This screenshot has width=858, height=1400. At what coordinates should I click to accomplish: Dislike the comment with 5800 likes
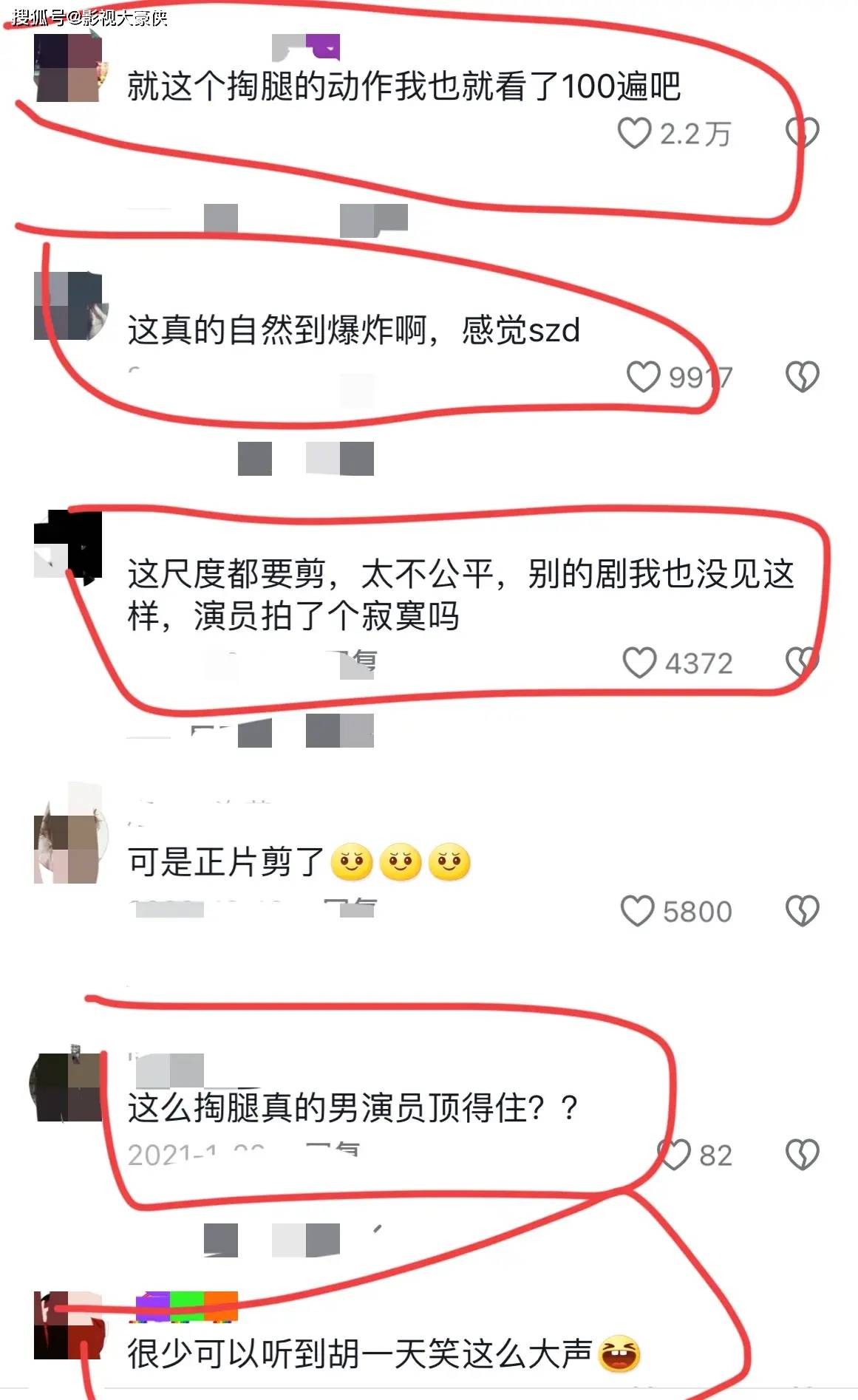point(802,911)
